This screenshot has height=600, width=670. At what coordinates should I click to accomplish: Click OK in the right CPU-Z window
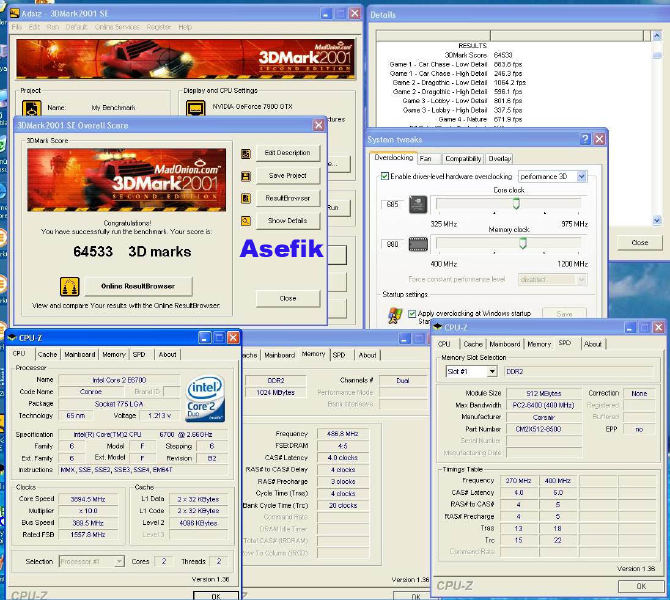coord(641,586)
